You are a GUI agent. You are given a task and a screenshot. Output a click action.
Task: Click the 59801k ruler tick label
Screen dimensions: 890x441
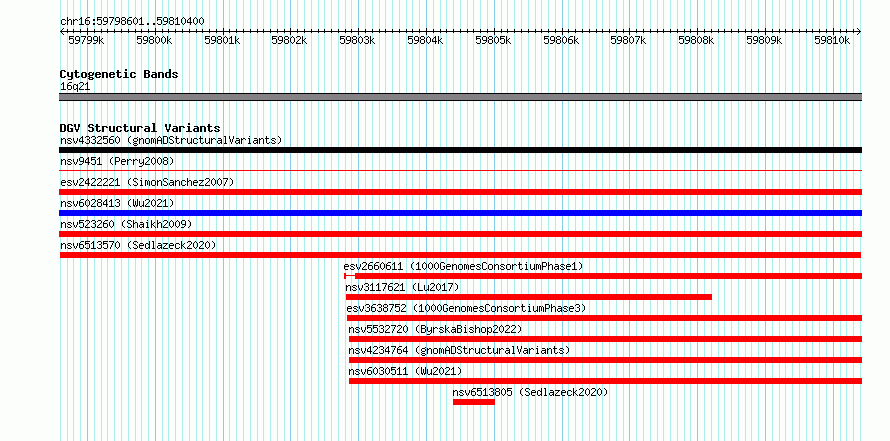pos(222,40)
